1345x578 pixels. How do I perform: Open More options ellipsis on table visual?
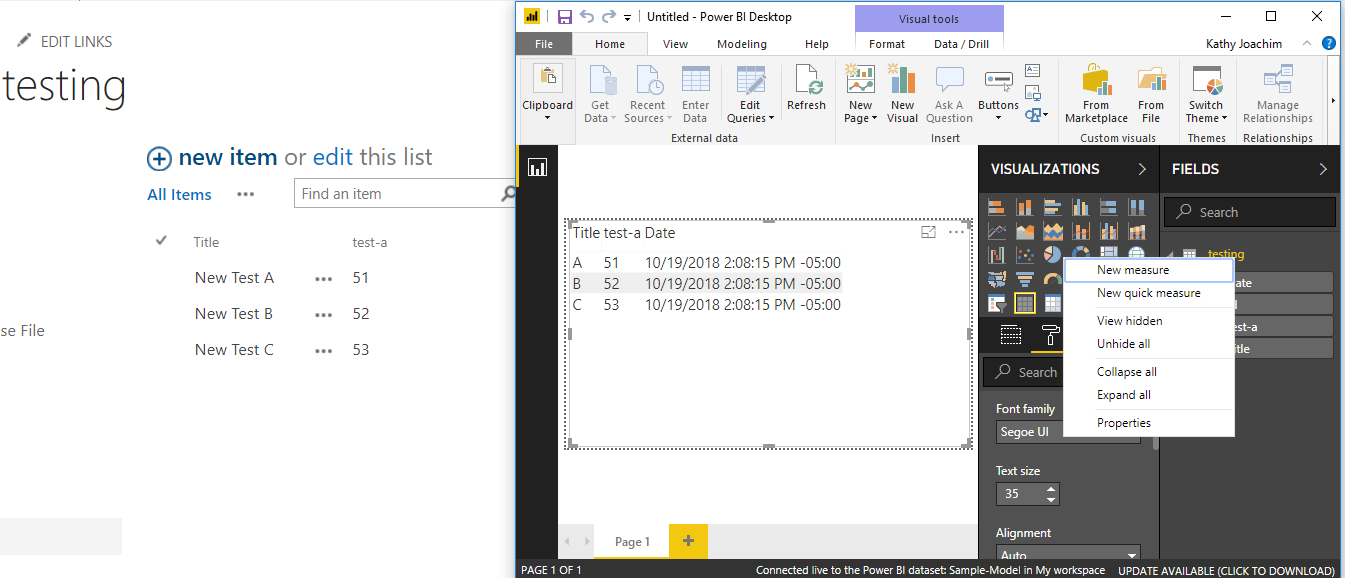coord(956,232)
